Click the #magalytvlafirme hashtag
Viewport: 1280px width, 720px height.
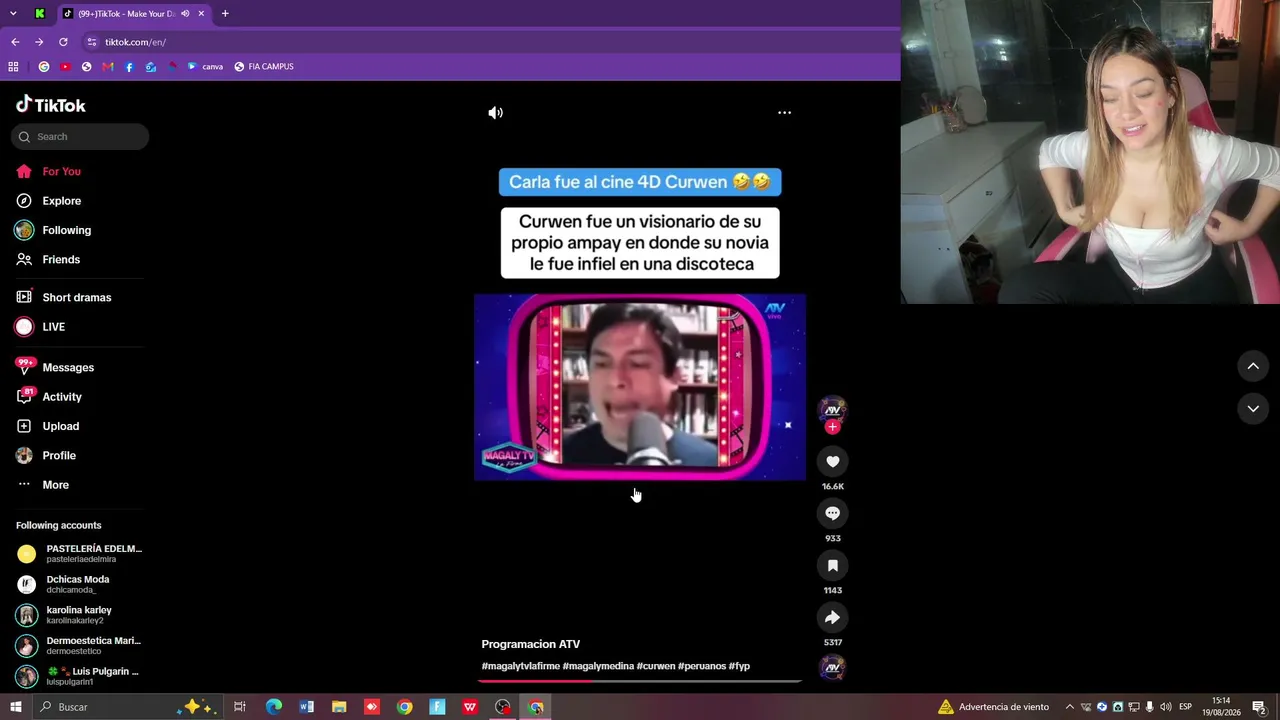pyautogui.click(x=520, y=666)
